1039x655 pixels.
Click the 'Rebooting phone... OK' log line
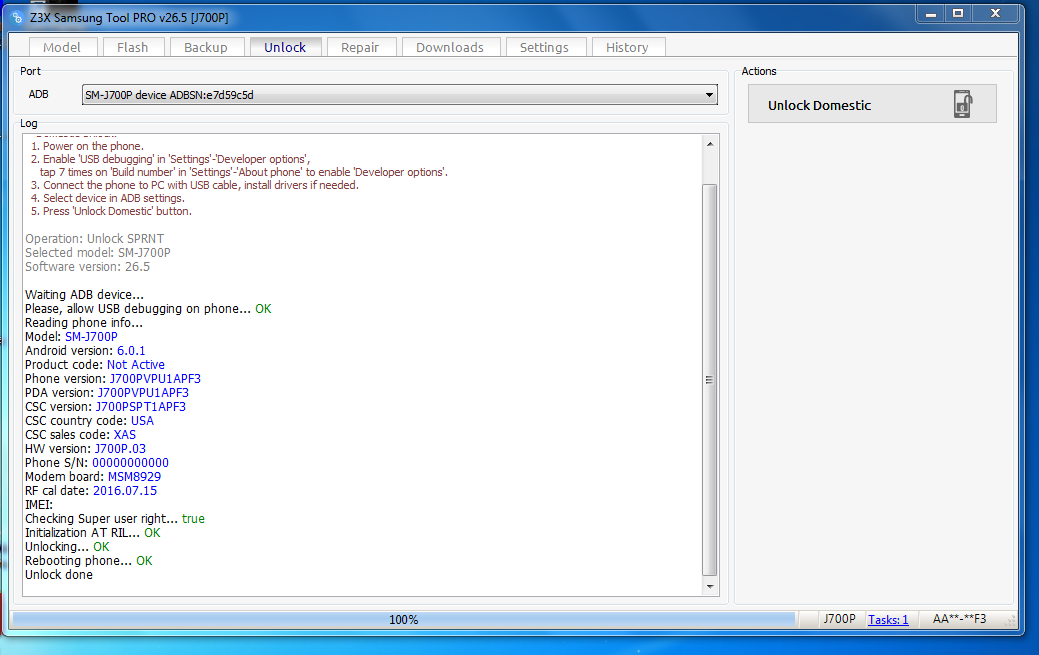click(89, 561)
